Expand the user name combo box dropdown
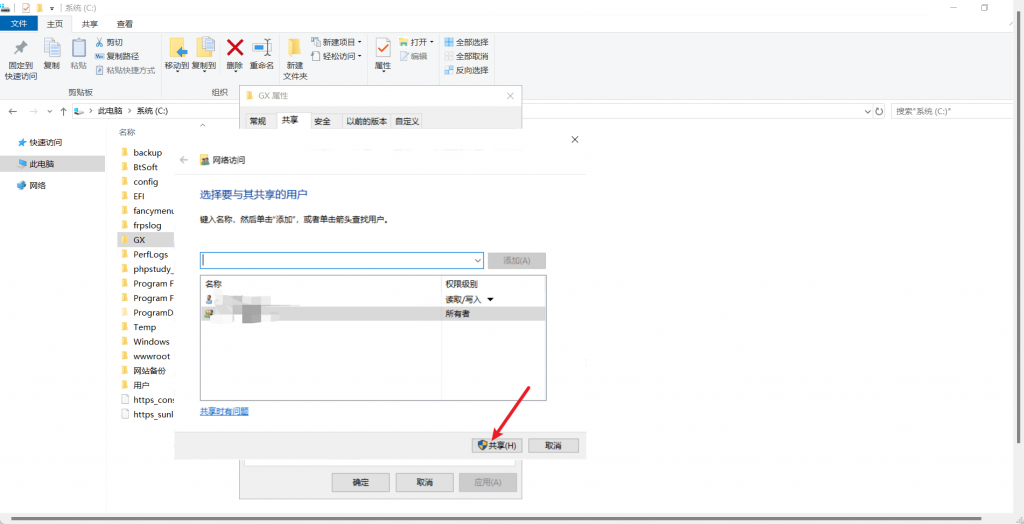Viewport: 1024px width, 524px height. tap(477, 260)
